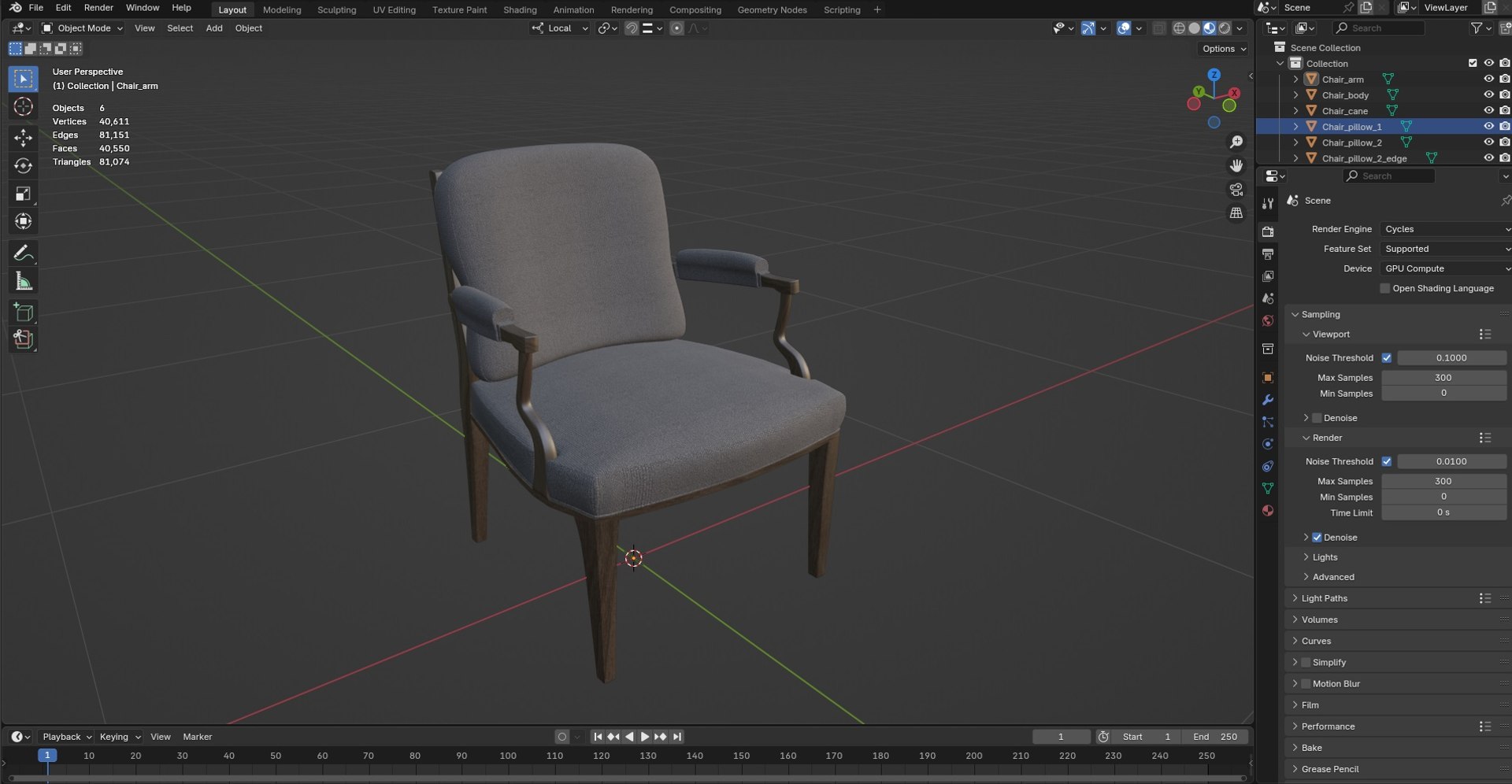Viewport: 1512px width, 784px height.
Task: Enable the Simplify checkbox
Action: click(1306, 663)
